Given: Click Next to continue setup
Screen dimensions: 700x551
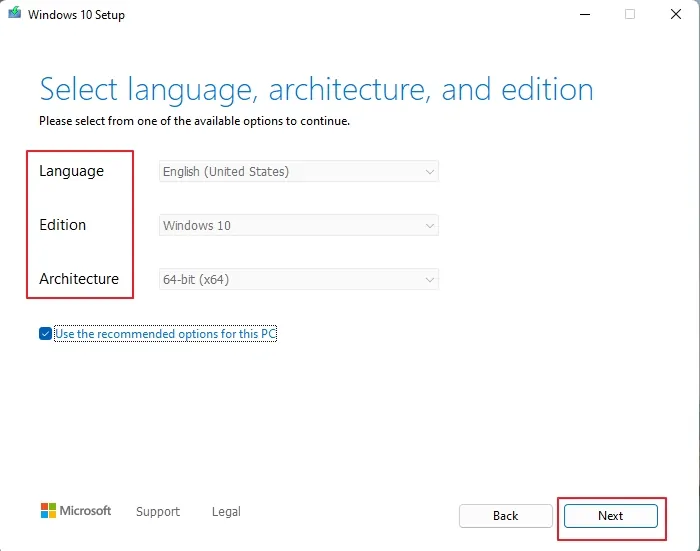Looking at the screenshot, I should (611, 516).
